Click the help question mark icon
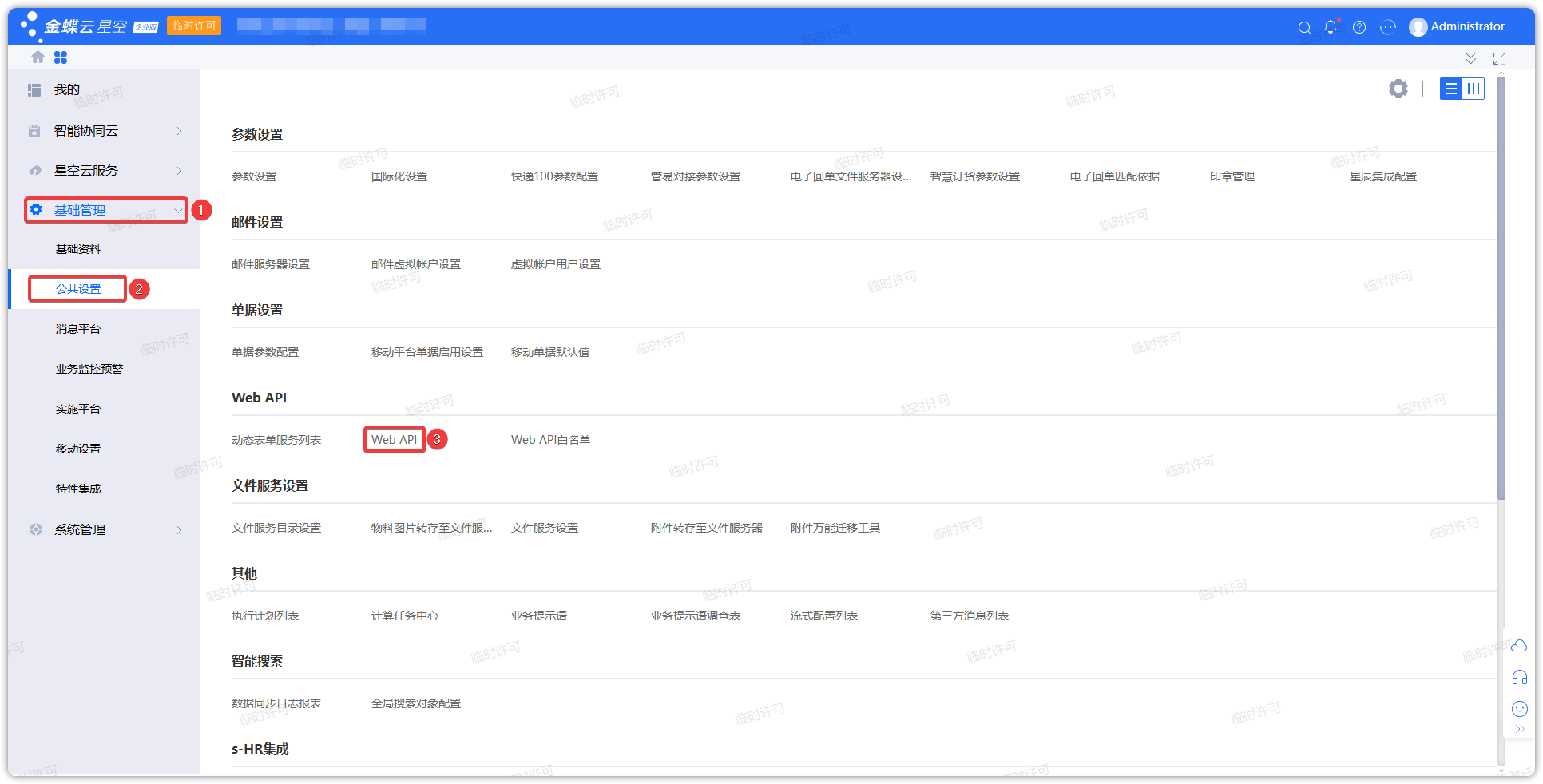The width and height of the screenshot is (1543, 784). [x=1359, y=27]
